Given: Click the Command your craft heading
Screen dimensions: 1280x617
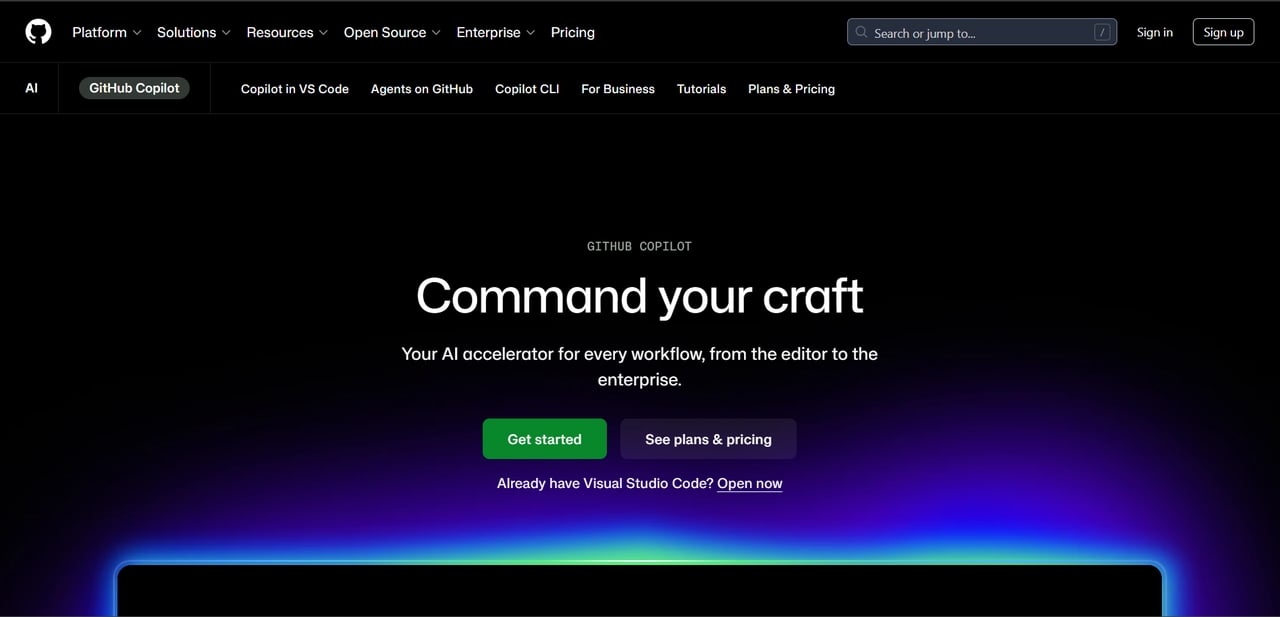Looking at the screenshot, I should click(640, 296).
